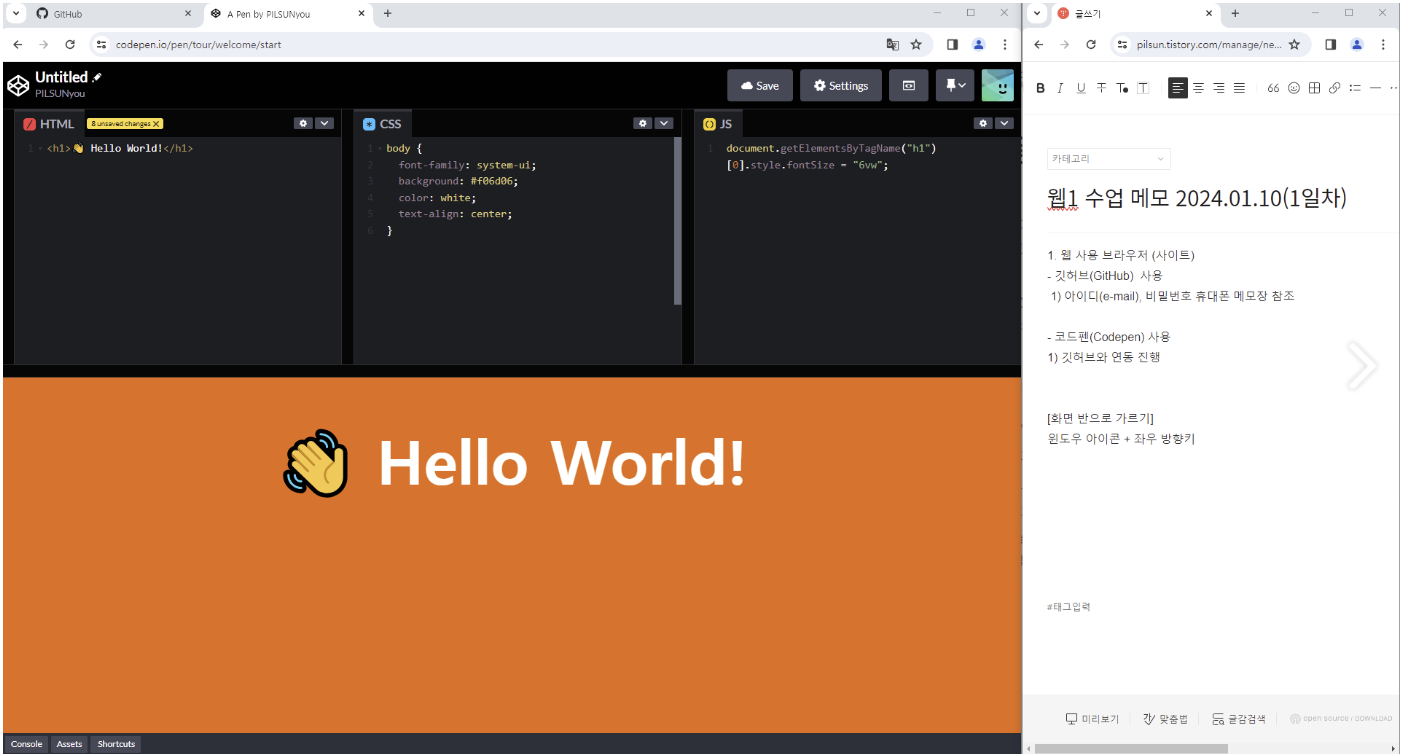Expand CSS panel dropdown chevron
The width and height of the screenshot is (1402, 754).
point(664,123)
